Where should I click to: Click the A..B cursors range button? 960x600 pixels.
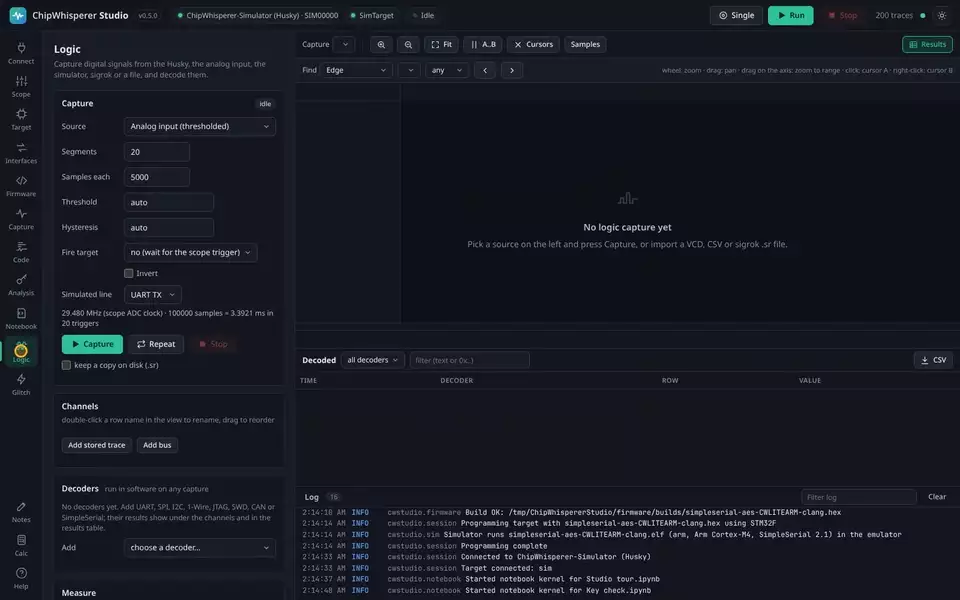pyautogui.click(x=483, y=44)
